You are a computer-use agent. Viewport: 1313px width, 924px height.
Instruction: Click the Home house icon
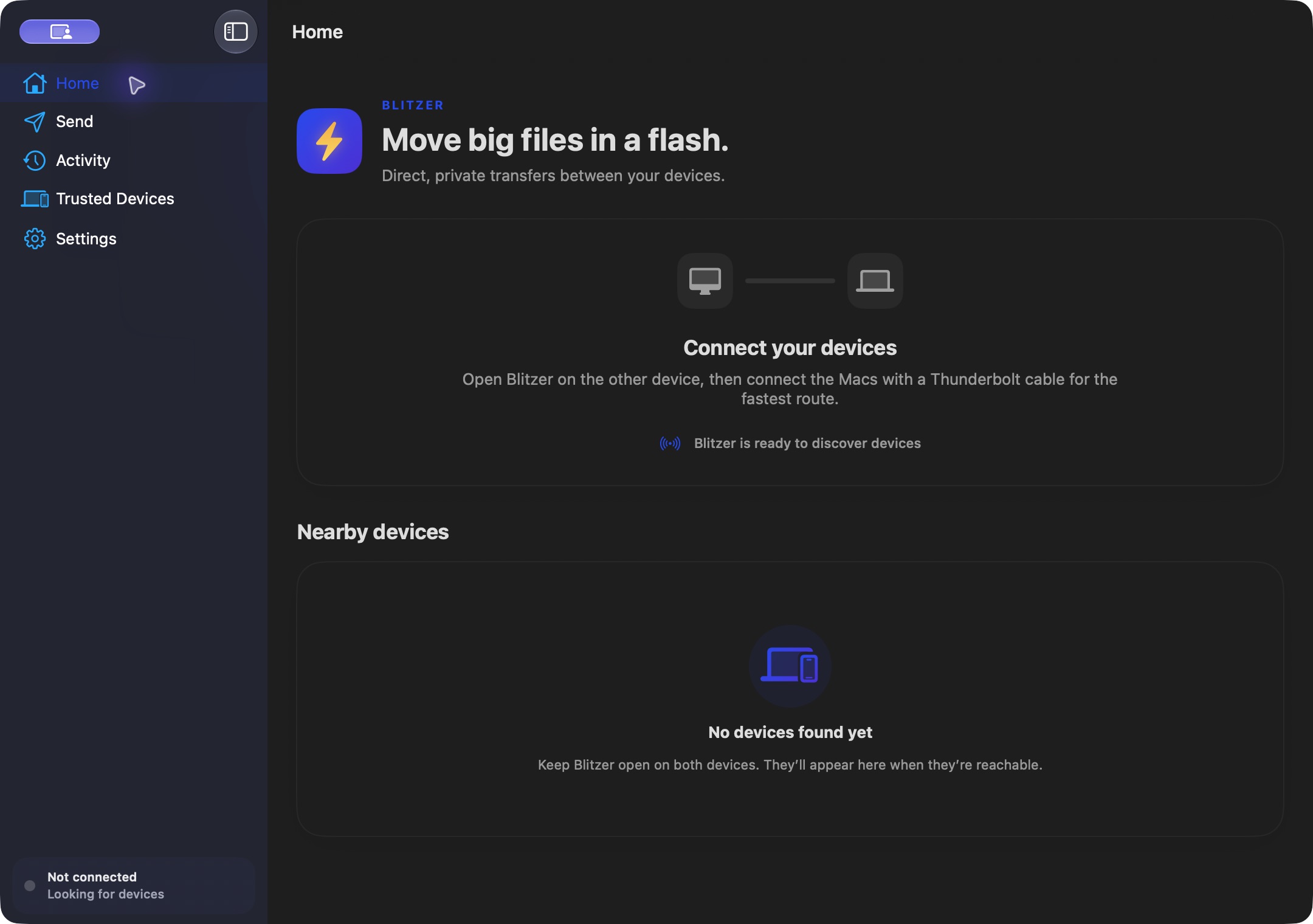pos(35,83)
